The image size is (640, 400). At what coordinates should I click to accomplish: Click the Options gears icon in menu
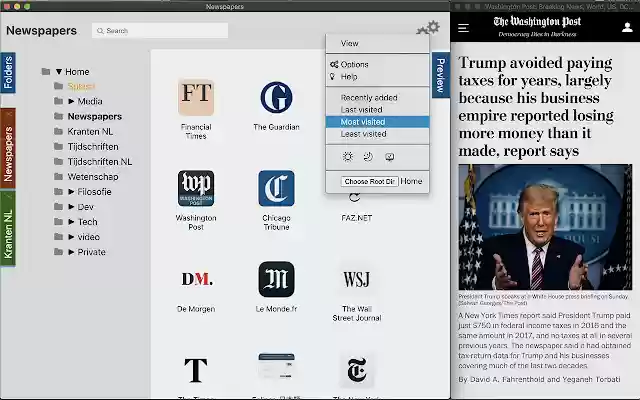334,64
